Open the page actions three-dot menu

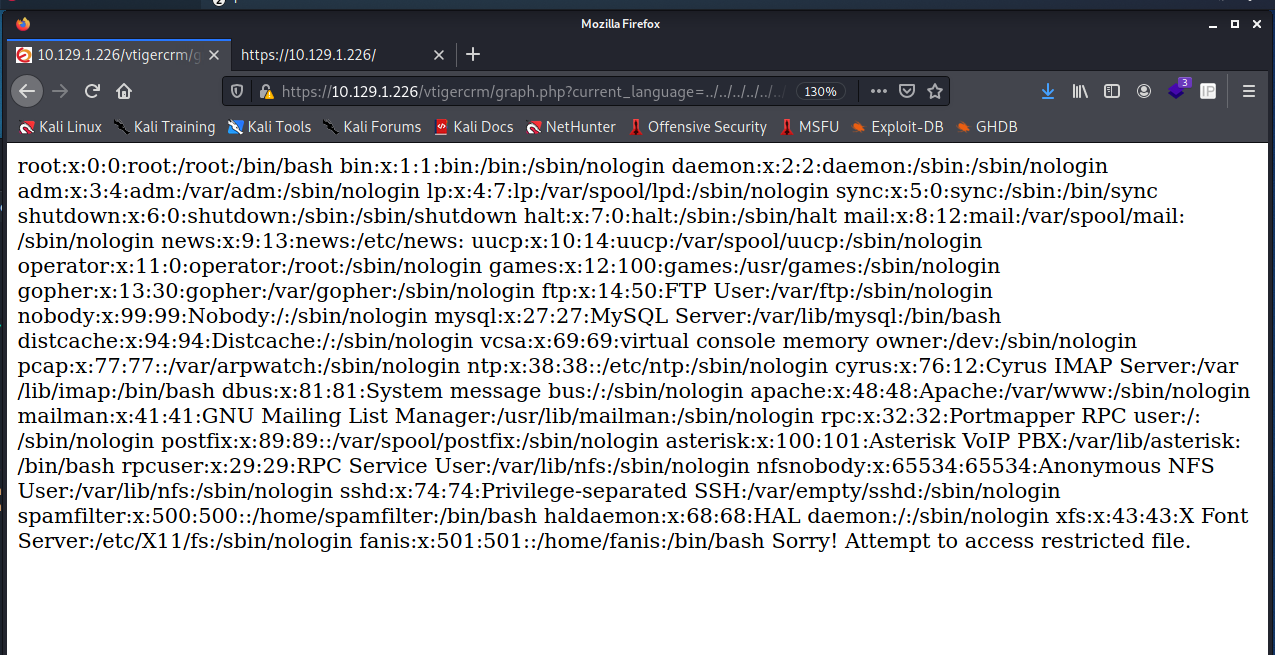pyautogui.click(x=878, y=91)
